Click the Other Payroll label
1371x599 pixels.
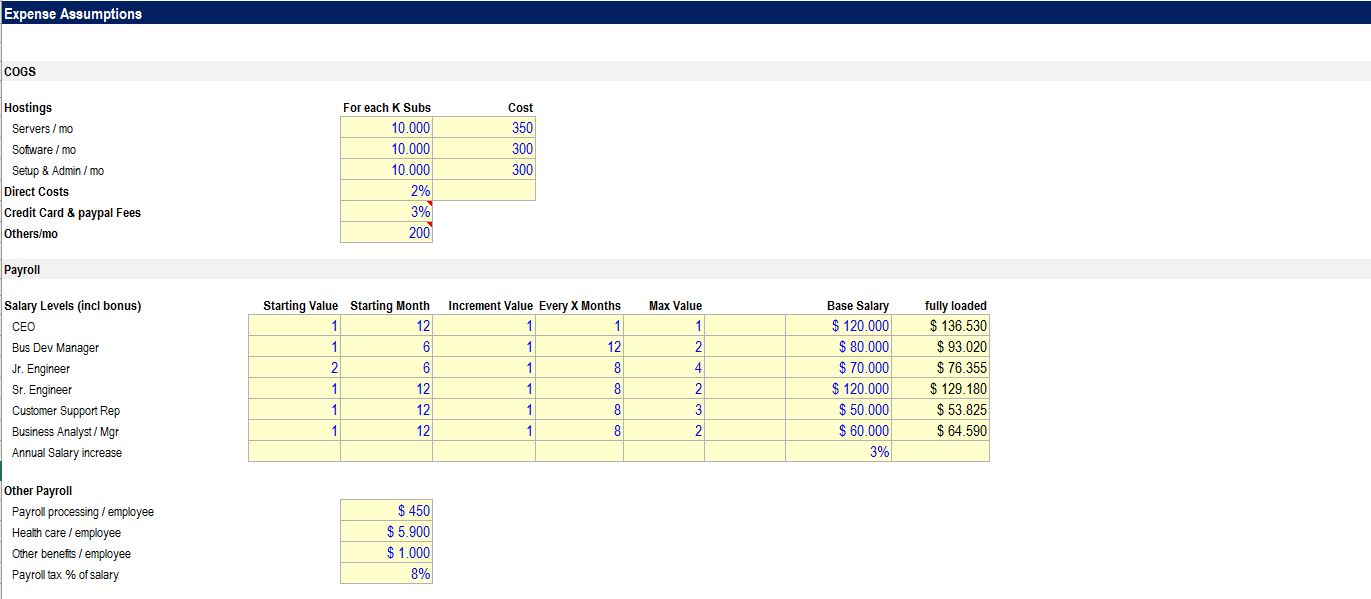38,491
